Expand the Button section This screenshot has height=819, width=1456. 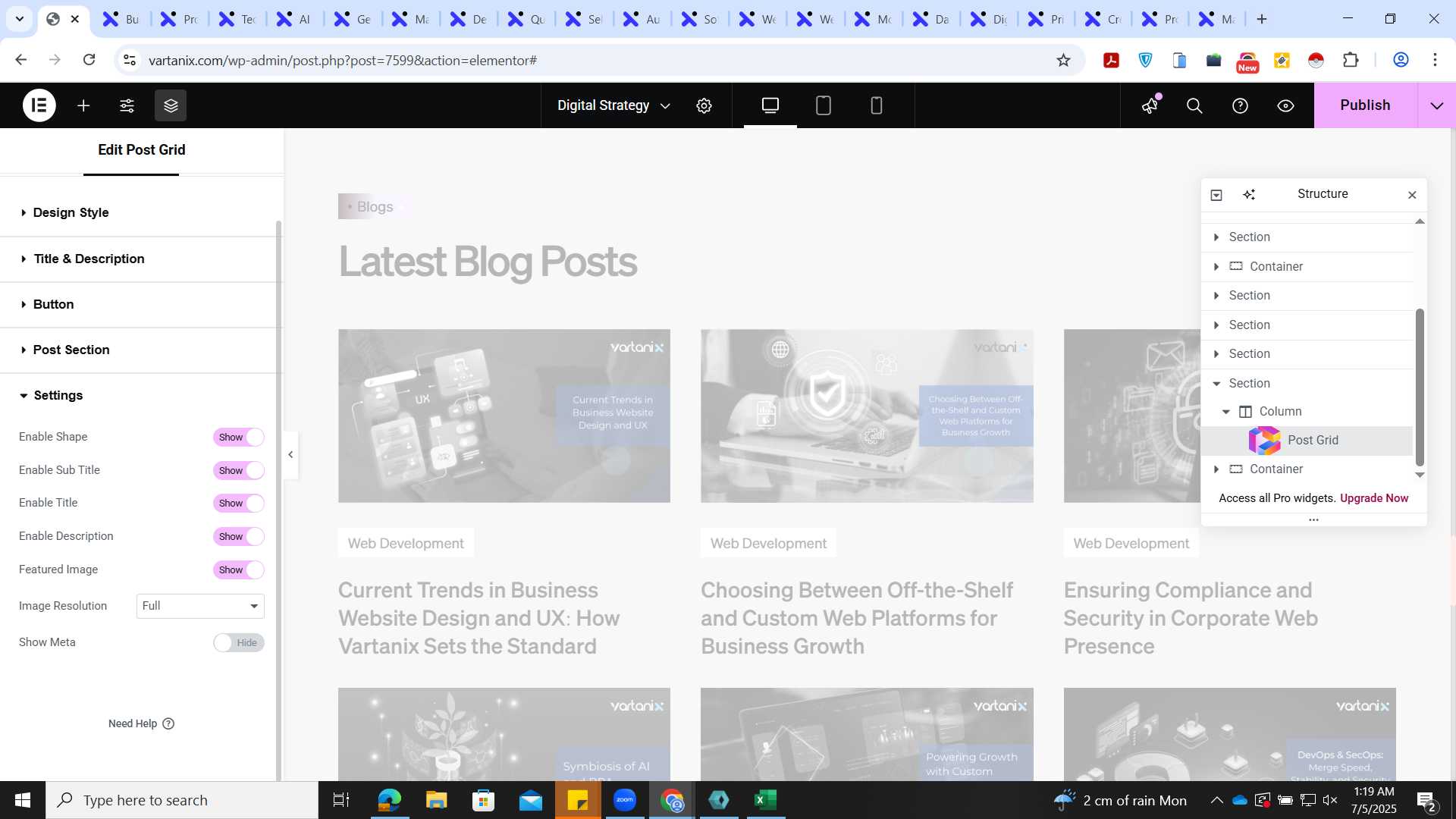click(141, 304)
